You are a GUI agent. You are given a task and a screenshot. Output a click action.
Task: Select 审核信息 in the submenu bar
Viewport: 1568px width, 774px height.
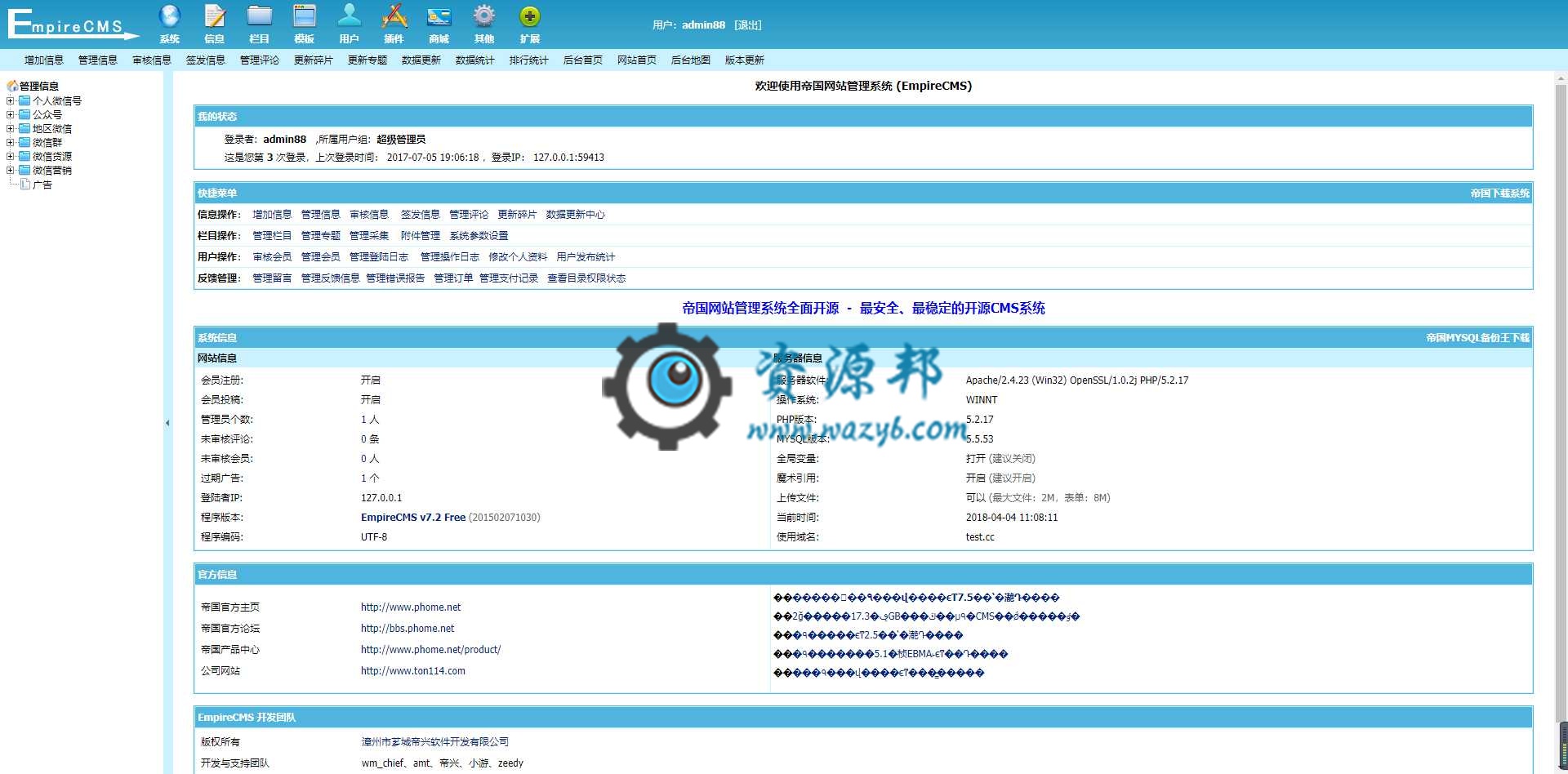pyautogui.click(x=152, y=60)
